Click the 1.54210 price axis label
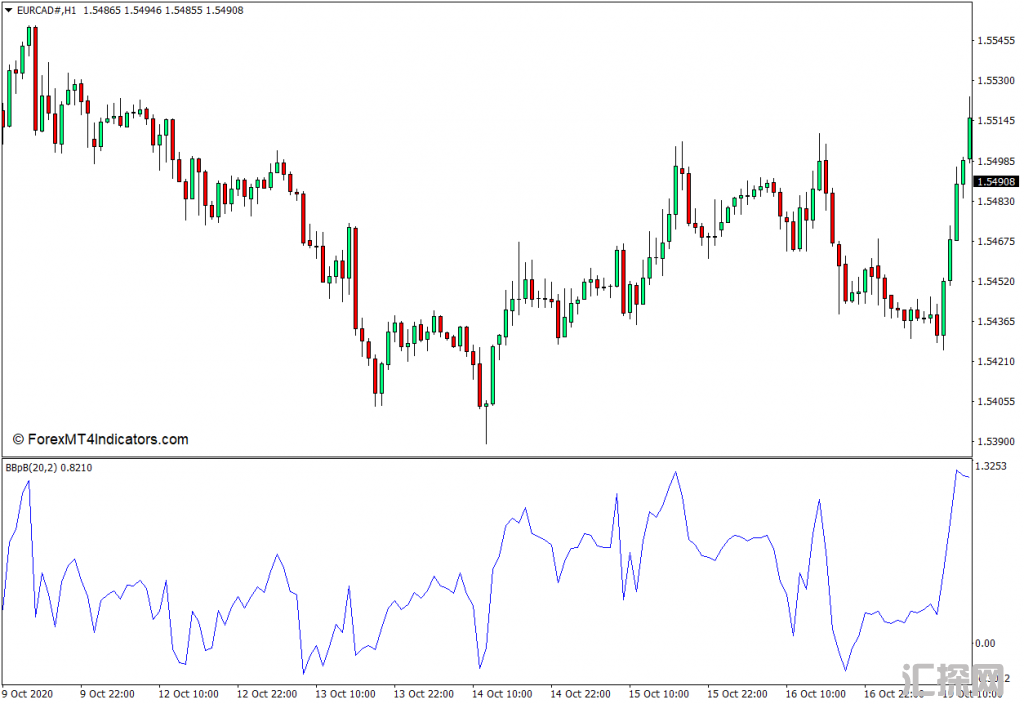Viewport: 1024px width, 704px height. 996,361
